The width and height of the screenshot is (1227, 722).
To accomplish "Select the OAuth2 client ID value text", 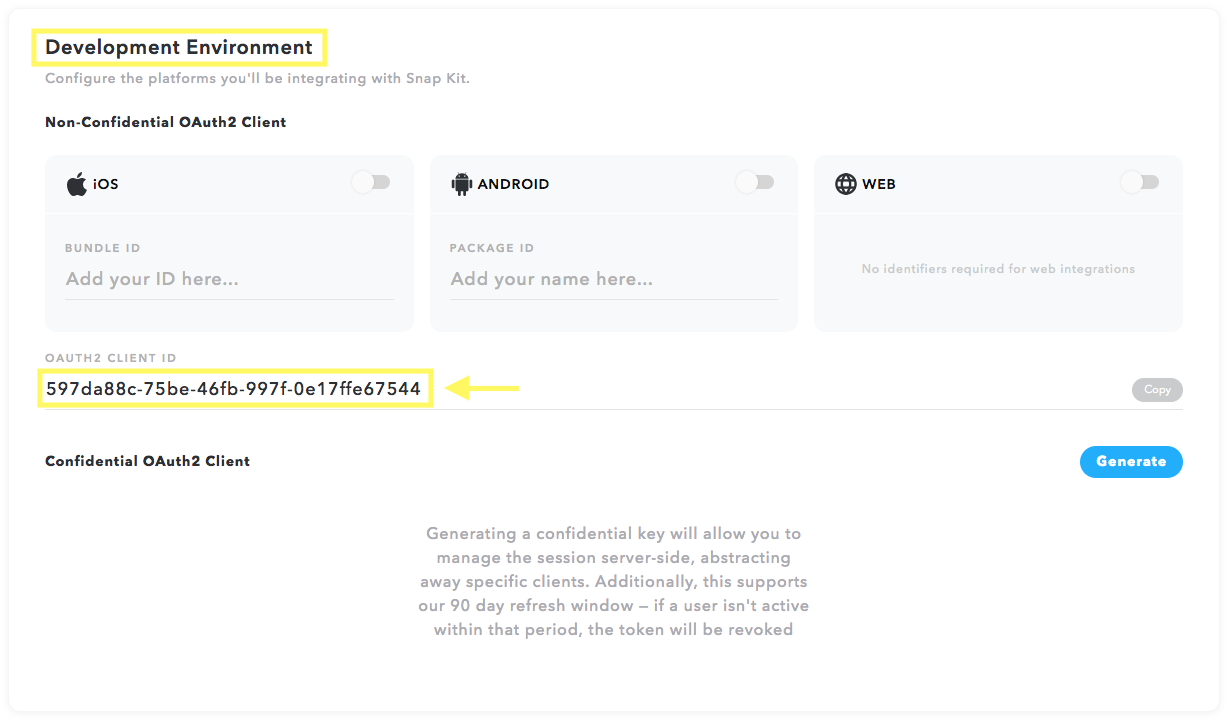I will point(234,389).
